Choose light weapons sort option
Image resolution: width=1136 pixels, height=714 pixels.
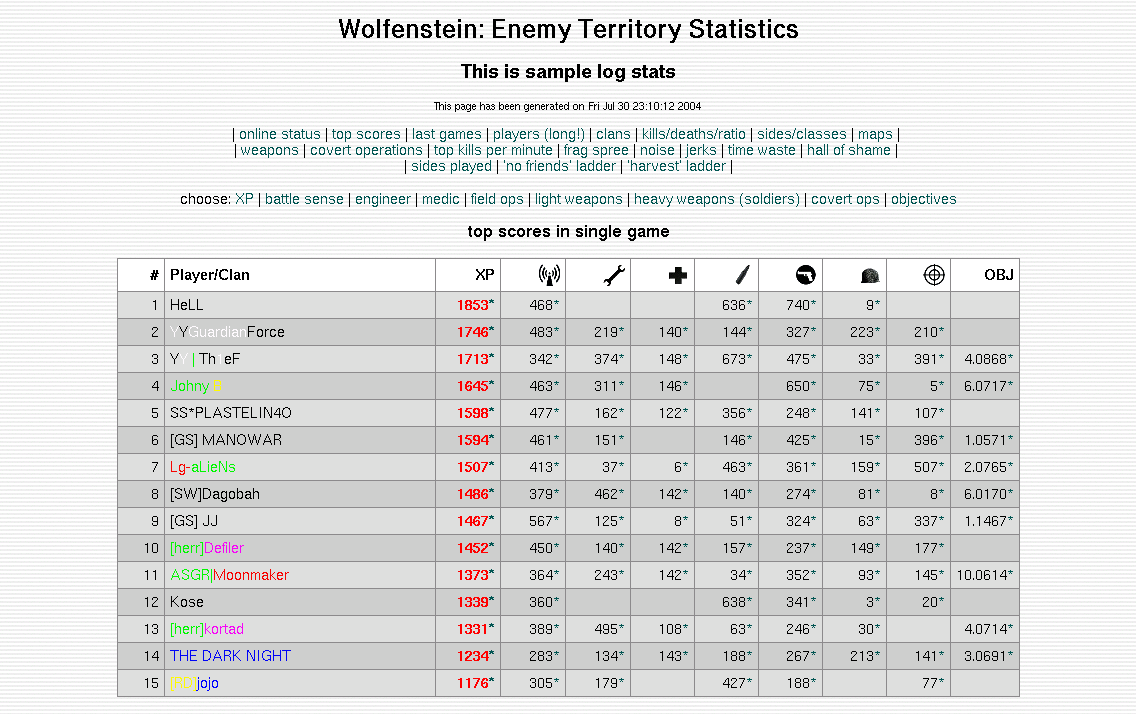(578, 199)
